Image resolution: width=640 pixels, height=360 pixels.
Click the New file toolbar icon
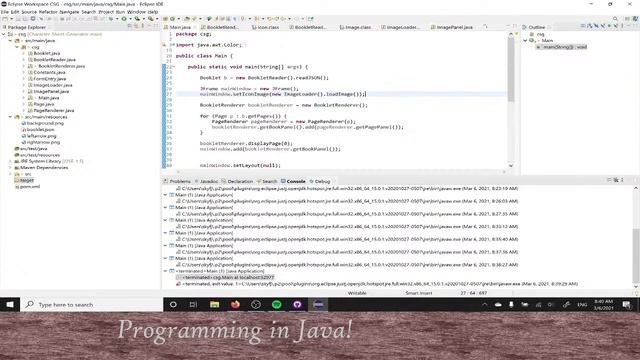coord(5,19)
